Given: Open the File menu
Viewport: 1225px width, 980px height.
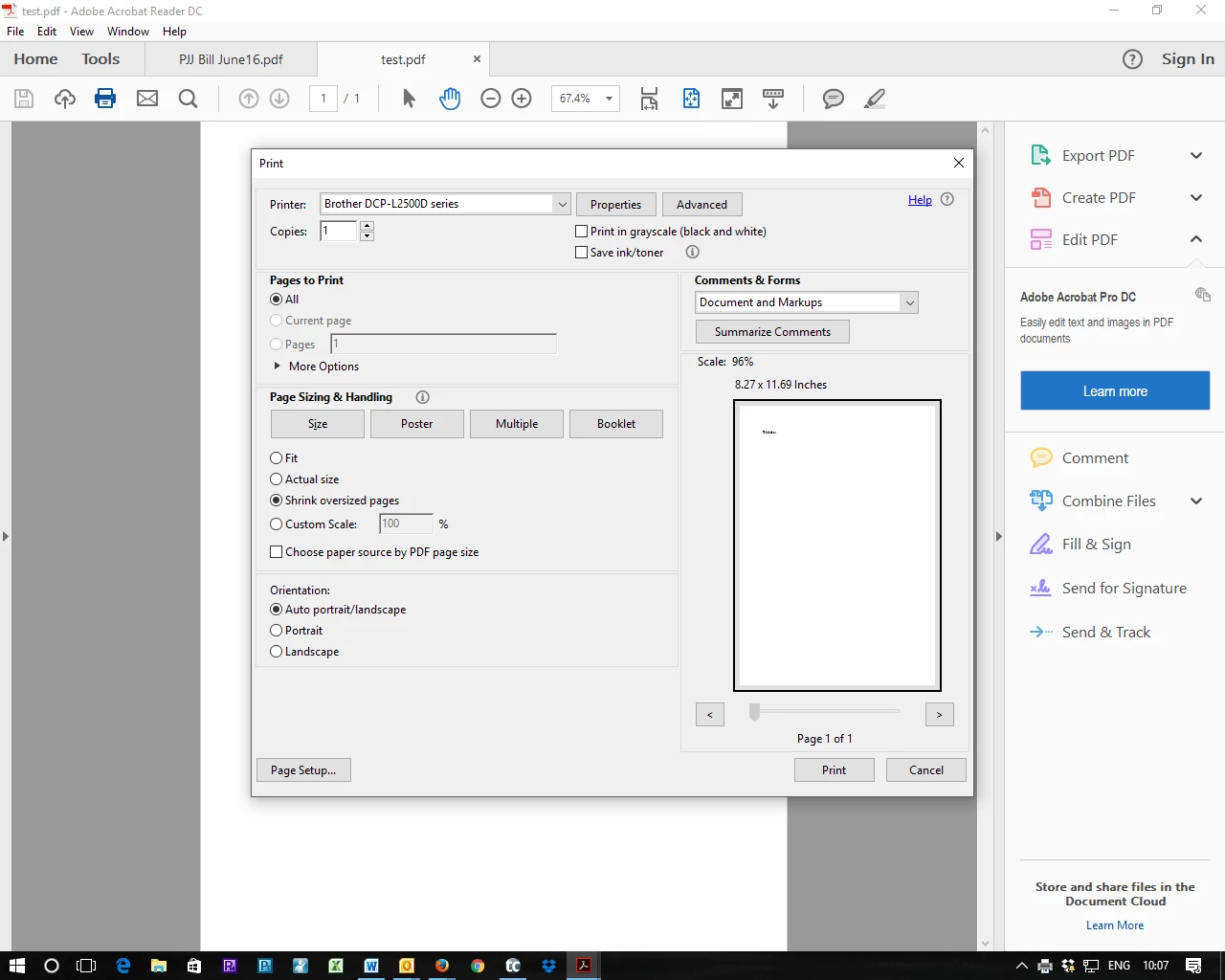Looking at the screenshot, I should (x=15, y=32).
